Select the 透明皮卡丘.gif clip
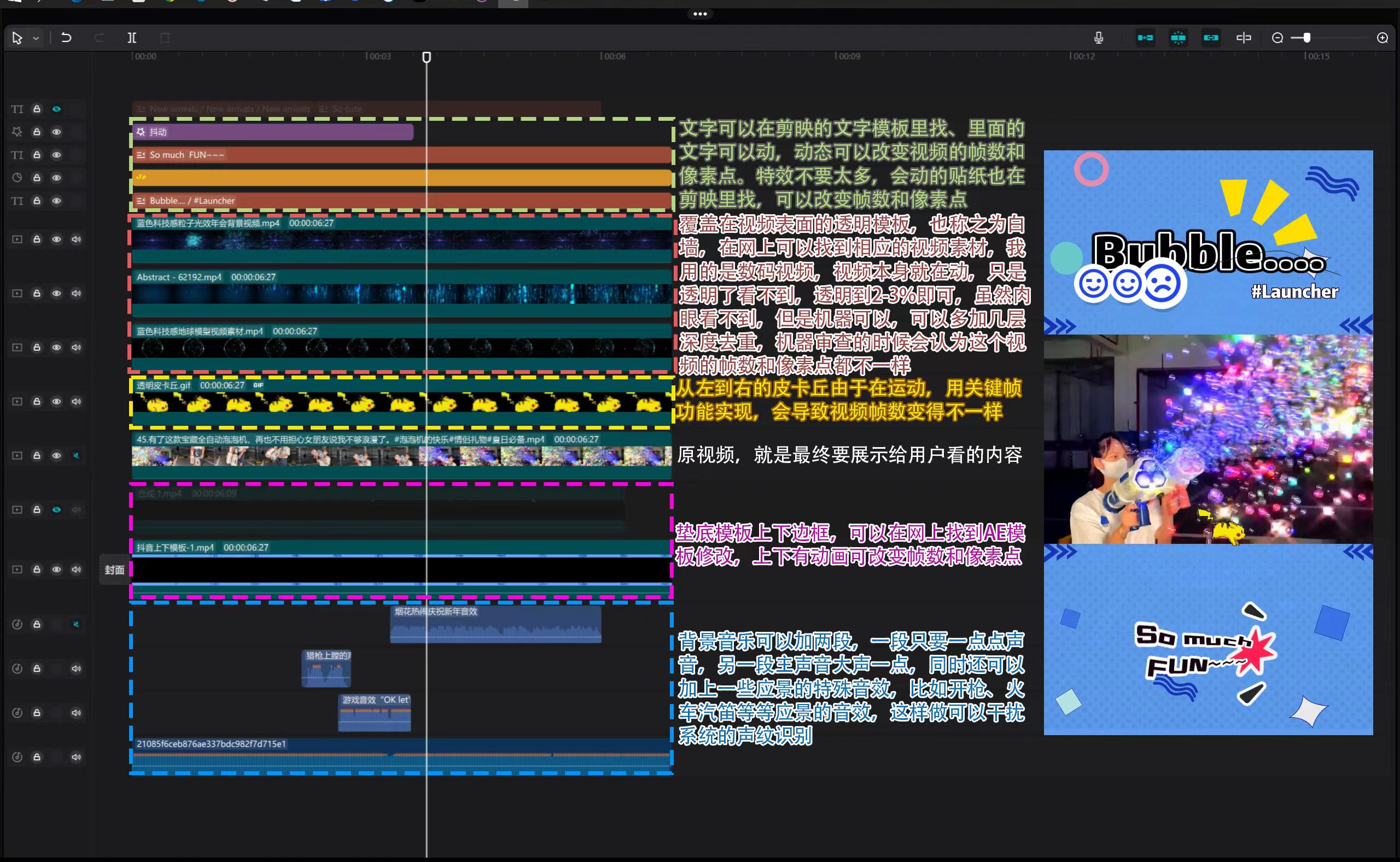Image resolution: width=1400 pixels, height=862 pixels. click(402, 401)
